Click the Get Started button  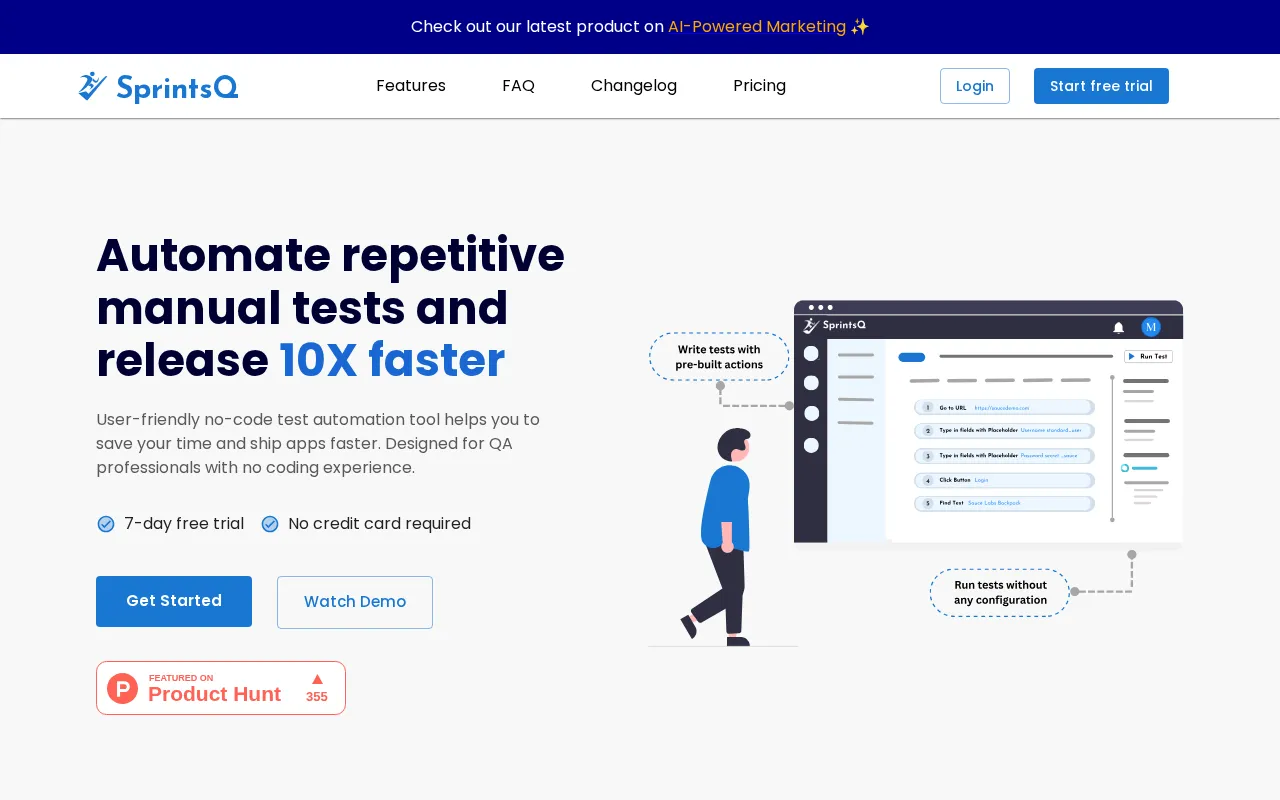174,601
